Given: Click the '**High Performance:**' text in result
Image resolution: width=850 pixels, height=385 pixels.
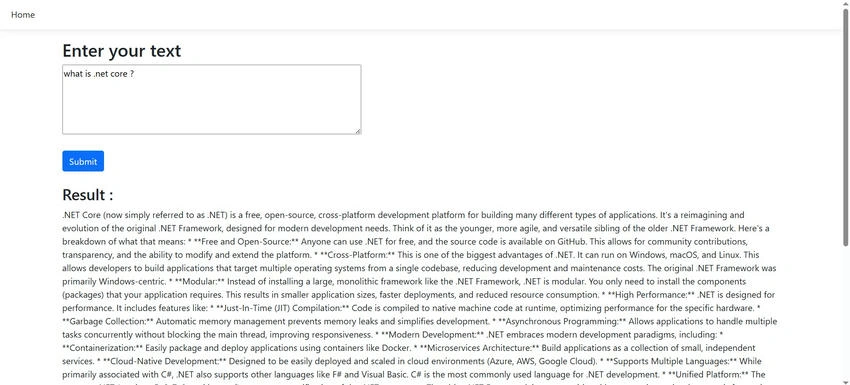Looking at the screenshot, I should click(x=652, y=294).
